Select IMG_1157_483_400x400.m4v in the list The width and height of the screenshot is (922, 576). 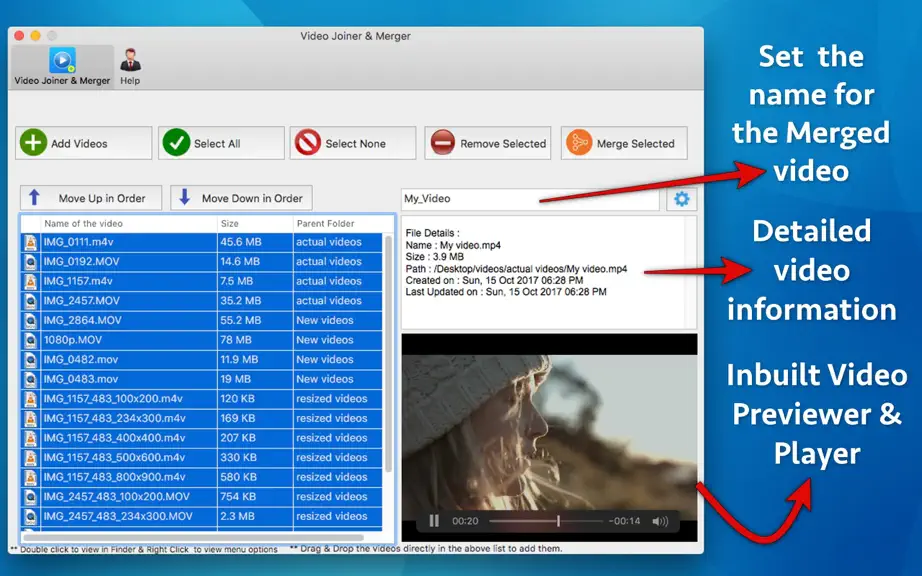[x=202, y=438]
